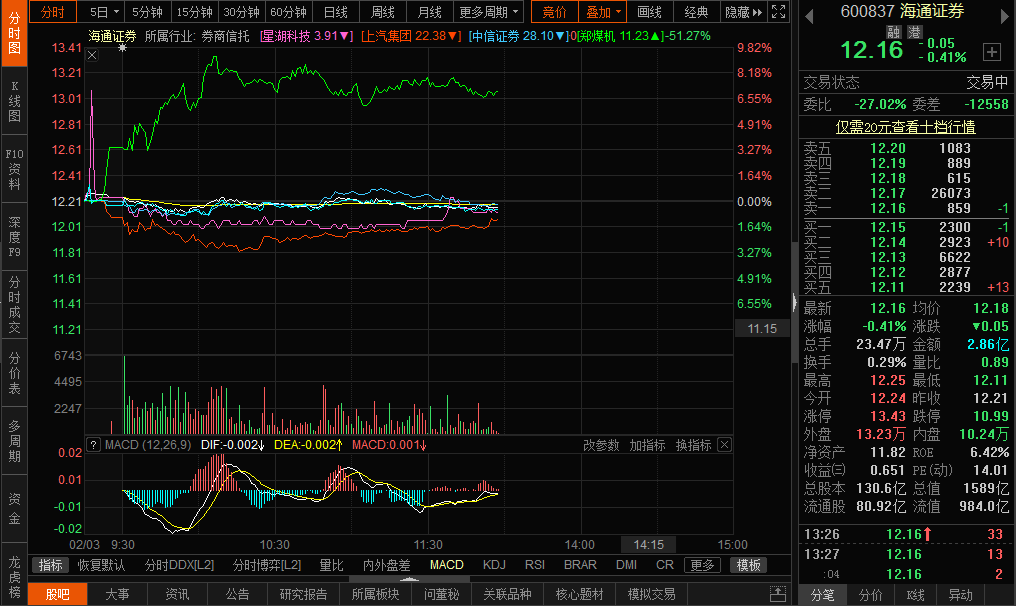Add 海通证券 to watchlist with the plus icon
The width and height of the screenshot is (1016, 606).
click(991, 52)
